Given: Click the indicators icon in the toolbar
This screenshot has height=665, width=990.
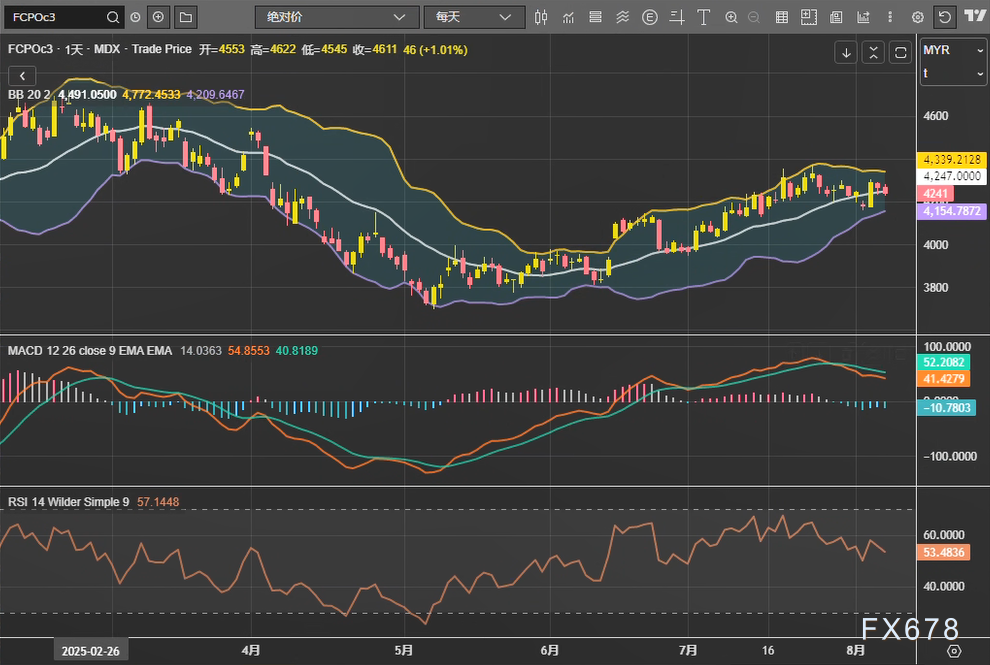Looking at the screenshot, I should point(569,17).
